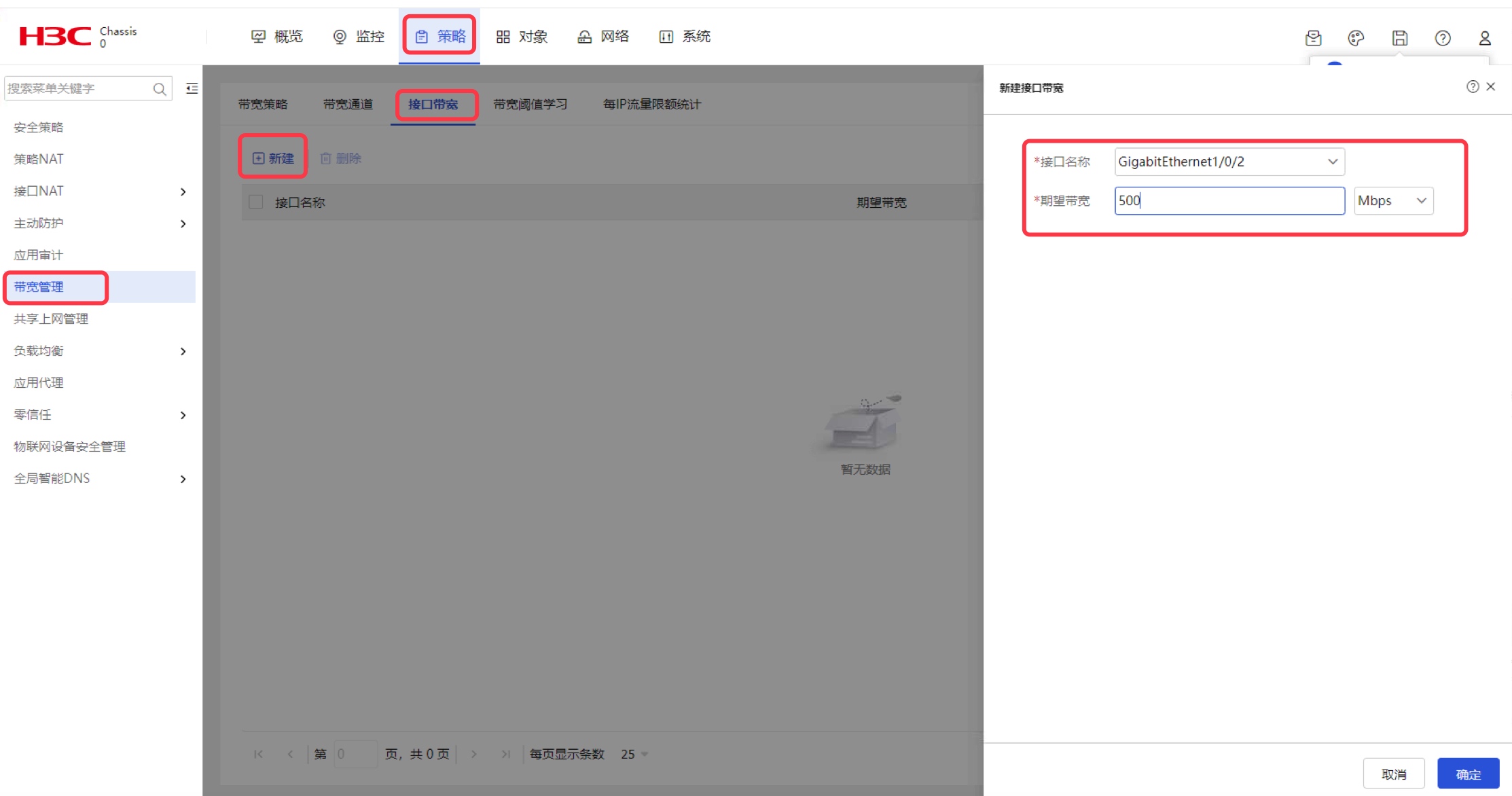
Task: Switch to the 接口带宽 tab
Action: pos(433,104)
